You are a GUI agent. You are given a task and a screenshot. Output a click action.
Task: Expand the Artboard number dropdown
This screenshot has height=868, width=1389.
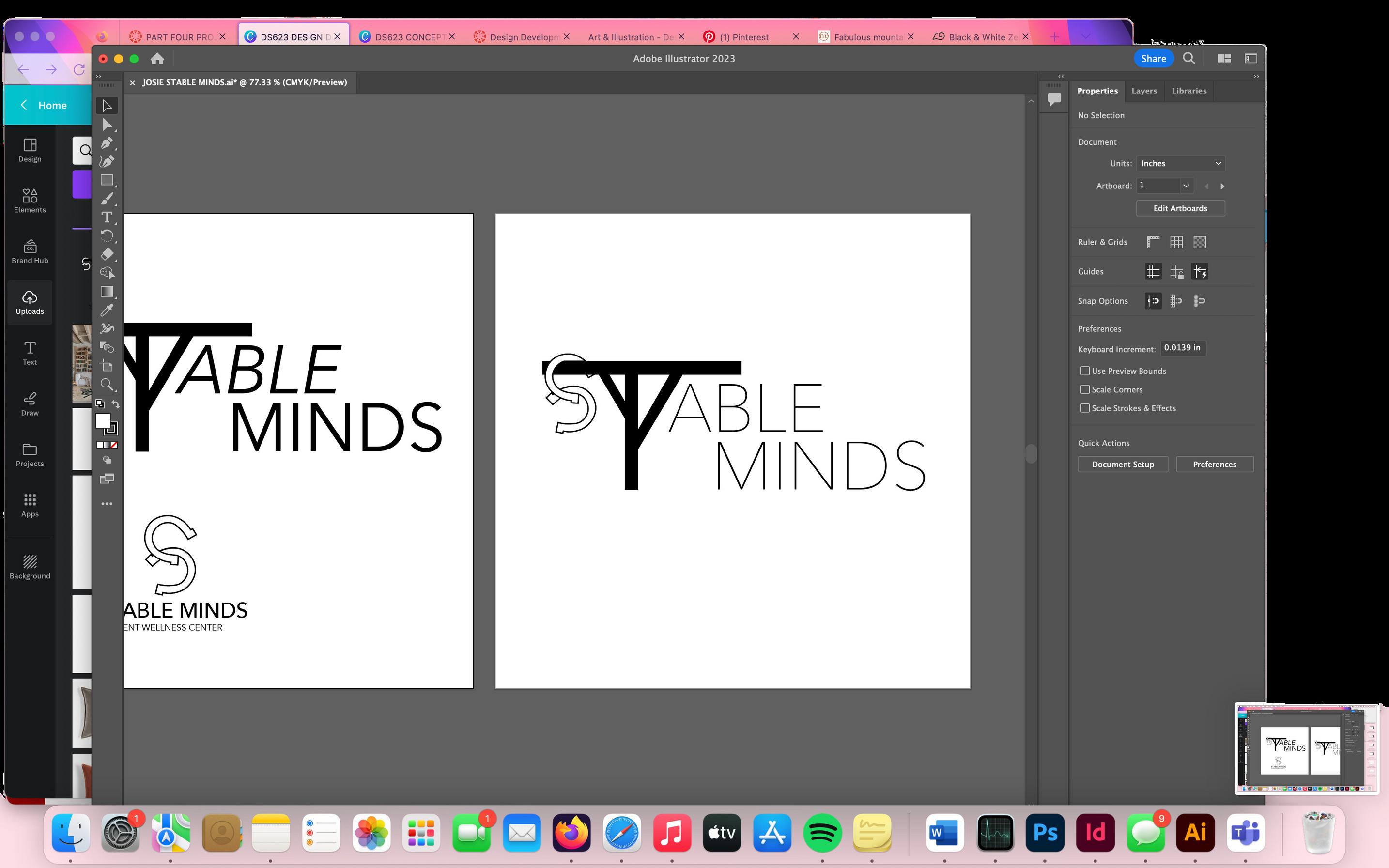[1186, 186]
